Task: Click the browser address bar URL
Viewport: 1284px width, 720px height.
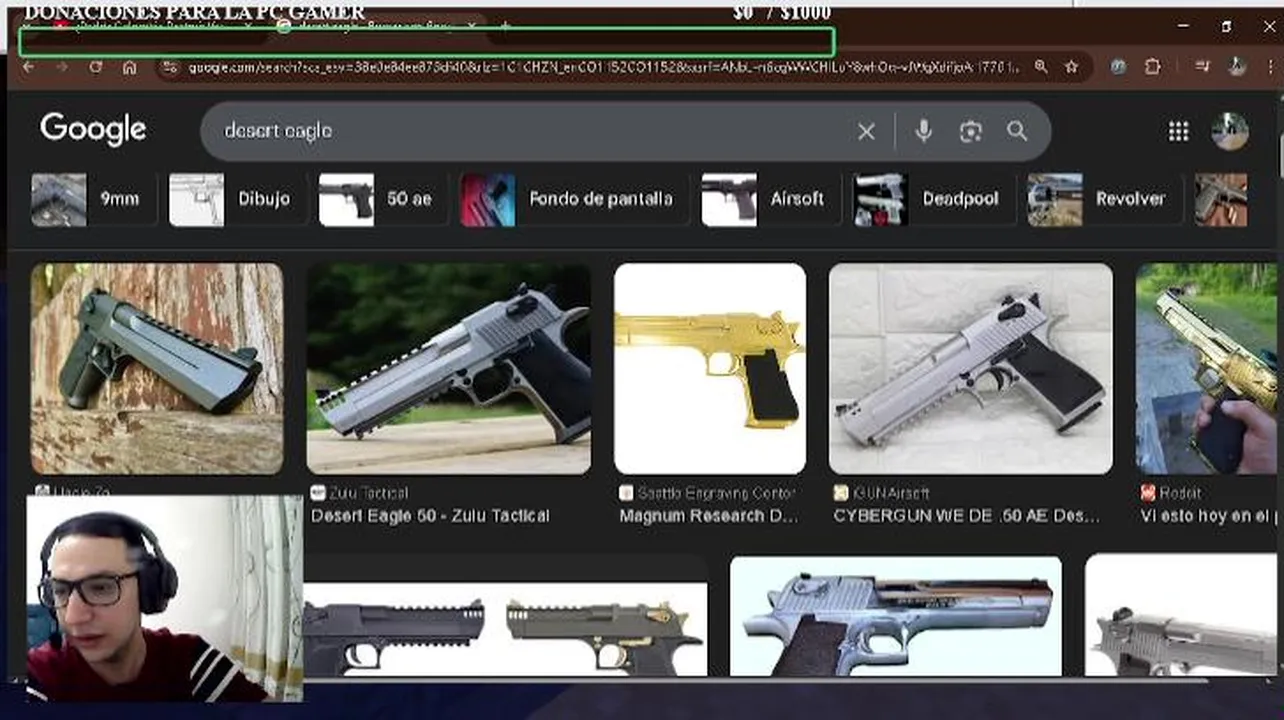Action: [x=605, y=67]
